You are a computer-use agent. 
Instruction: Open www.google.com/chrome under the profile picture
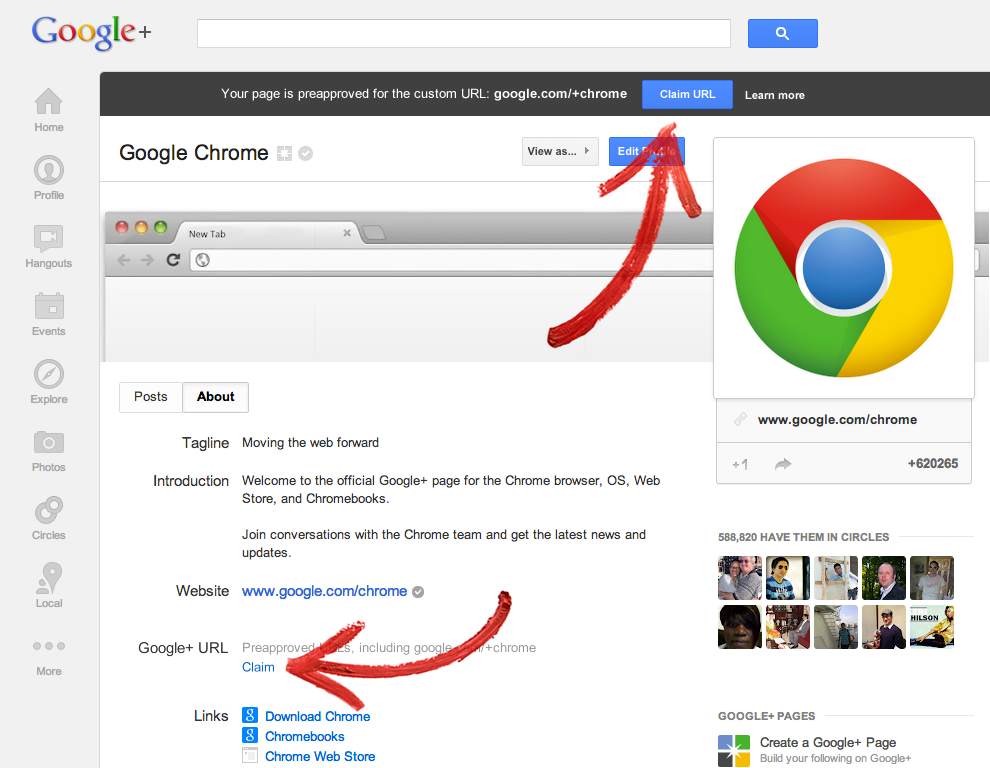pyautogui.click(x=837, y=419)
